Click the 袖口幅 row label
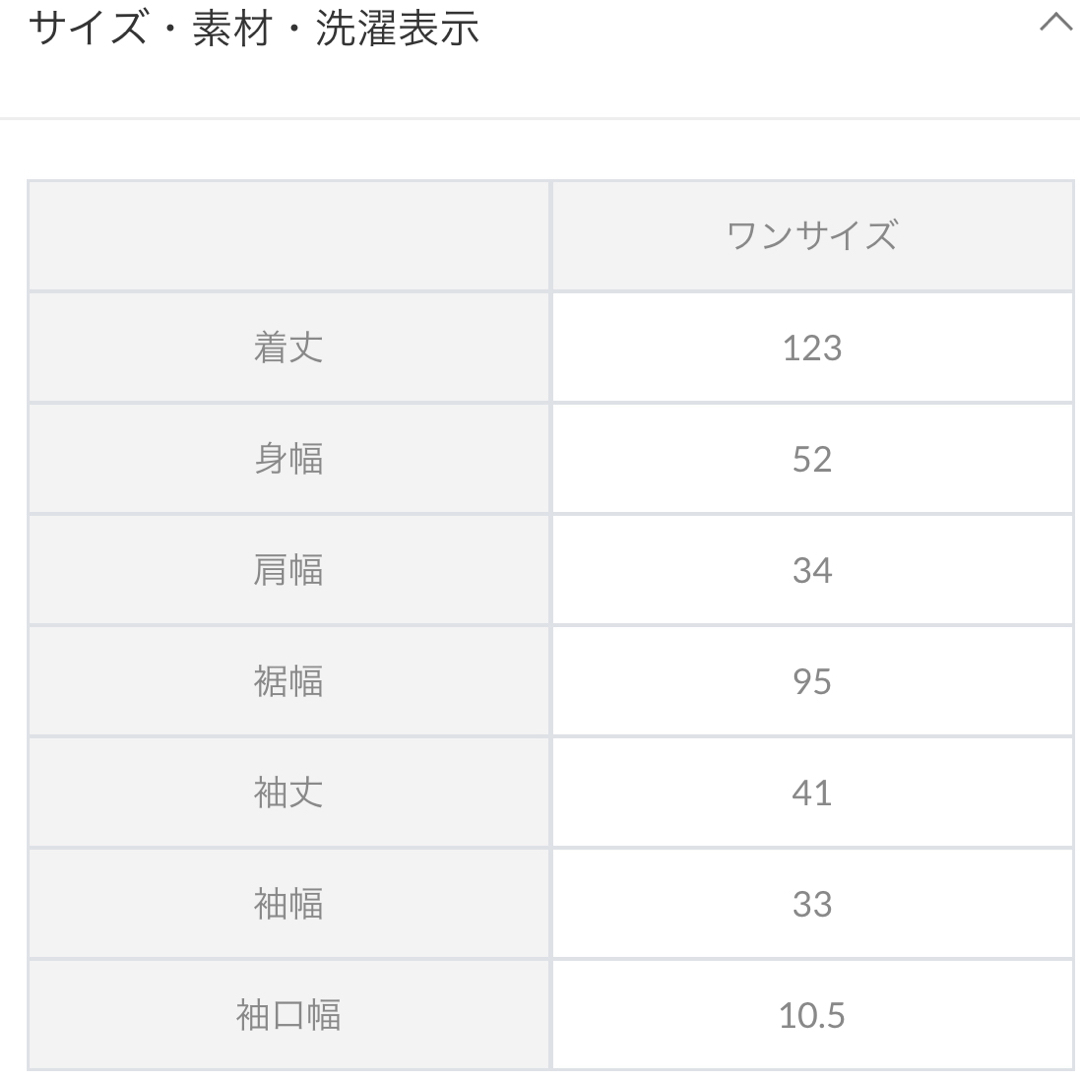The height and width of the screenshot is (1080, 1080). (x=289, y=1015)
